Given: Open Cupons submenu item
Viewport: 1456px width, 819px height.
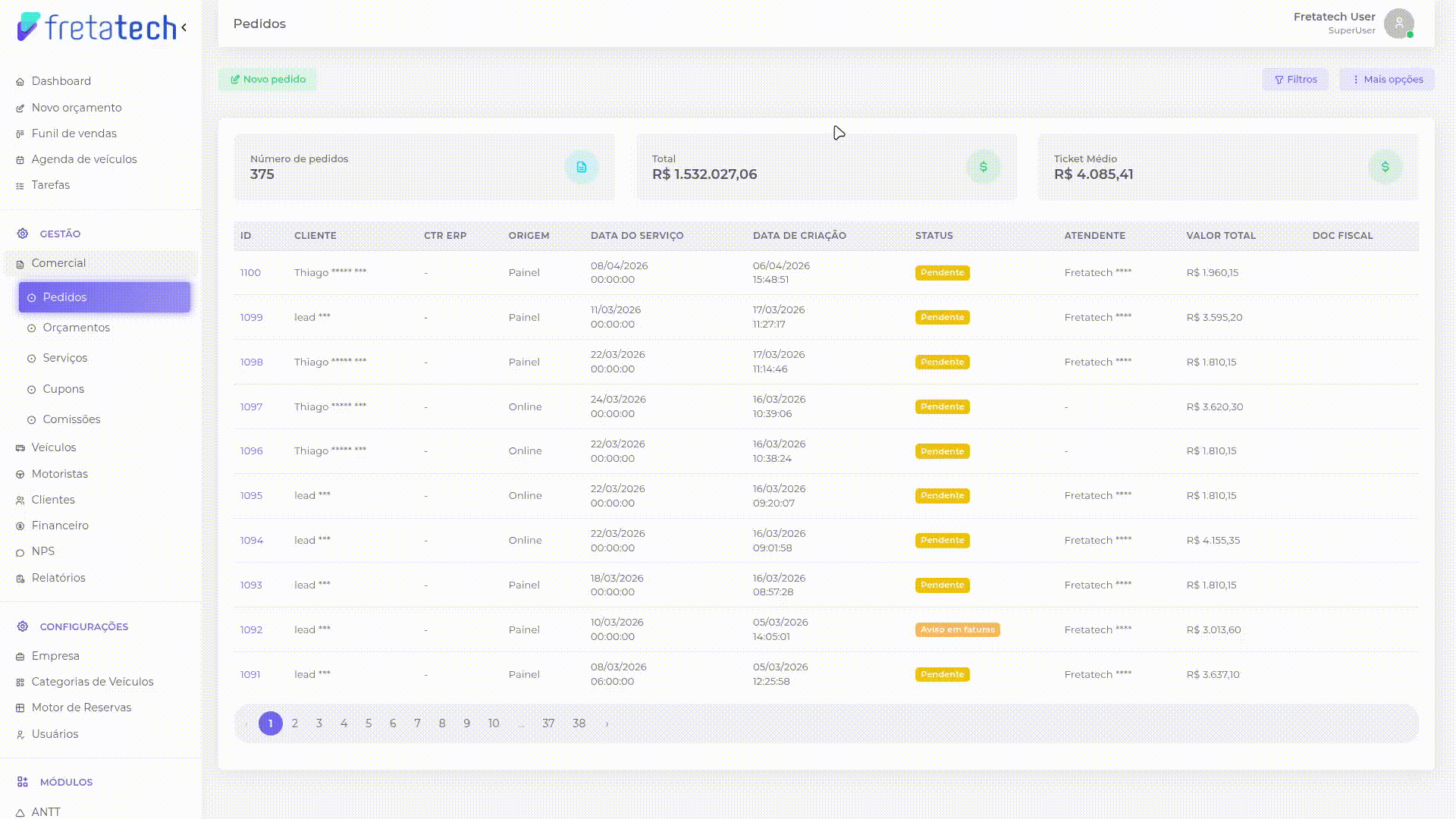Looking at the screenshot, I should coord(63,389).
